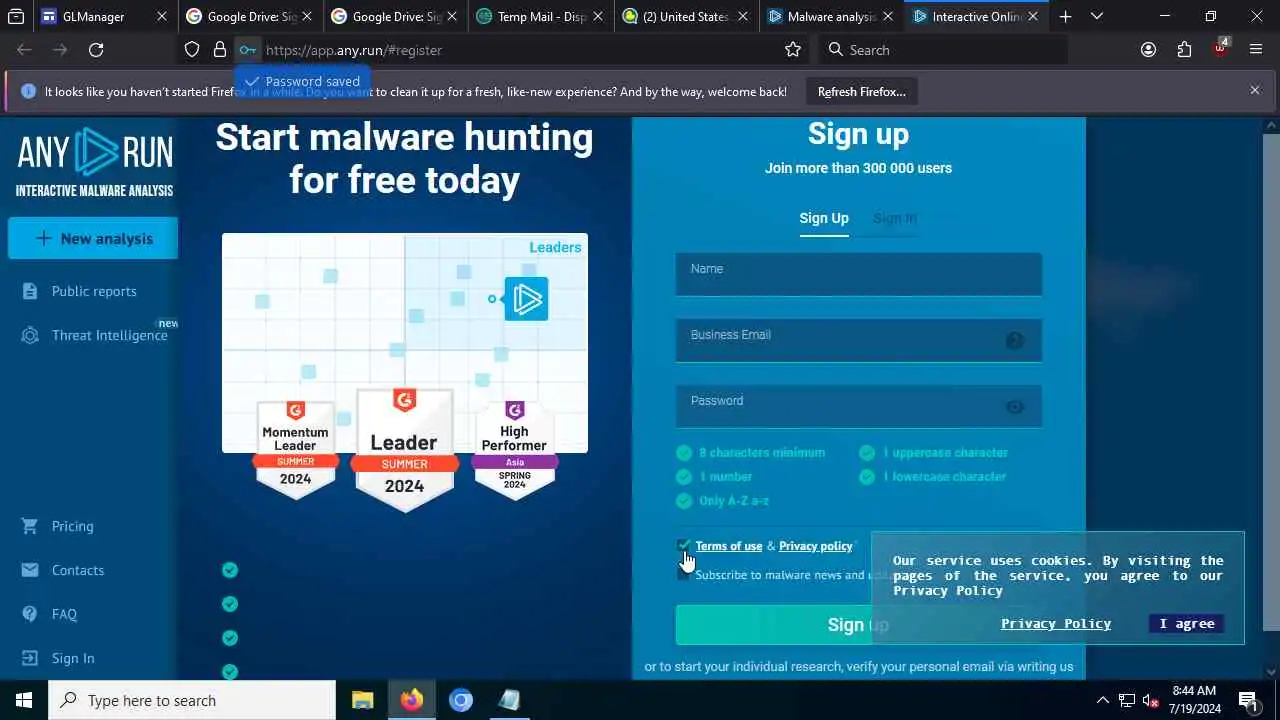Open the Firefox account icon
1280x720 pixels.
pyautogui.click(x=1148, y=50)
